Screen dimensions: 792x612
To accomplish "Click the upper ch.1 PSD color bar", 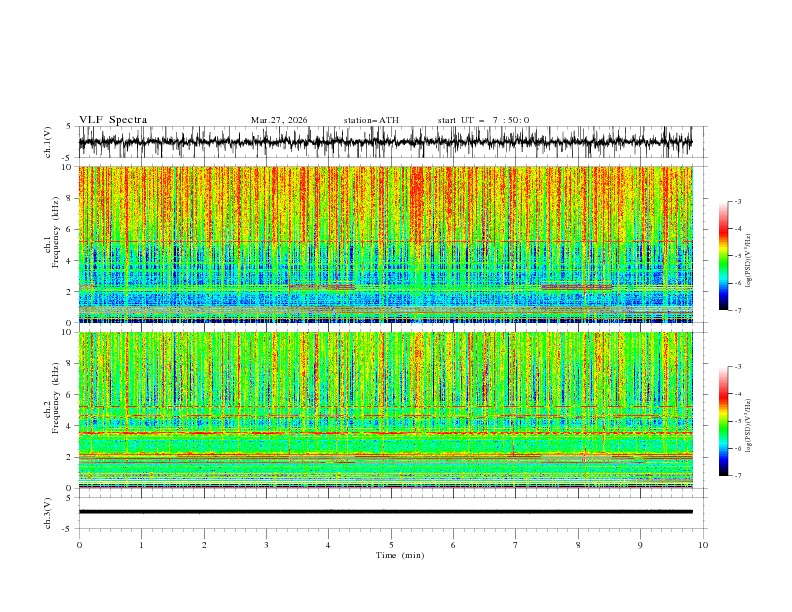I will tap(723, 256).
